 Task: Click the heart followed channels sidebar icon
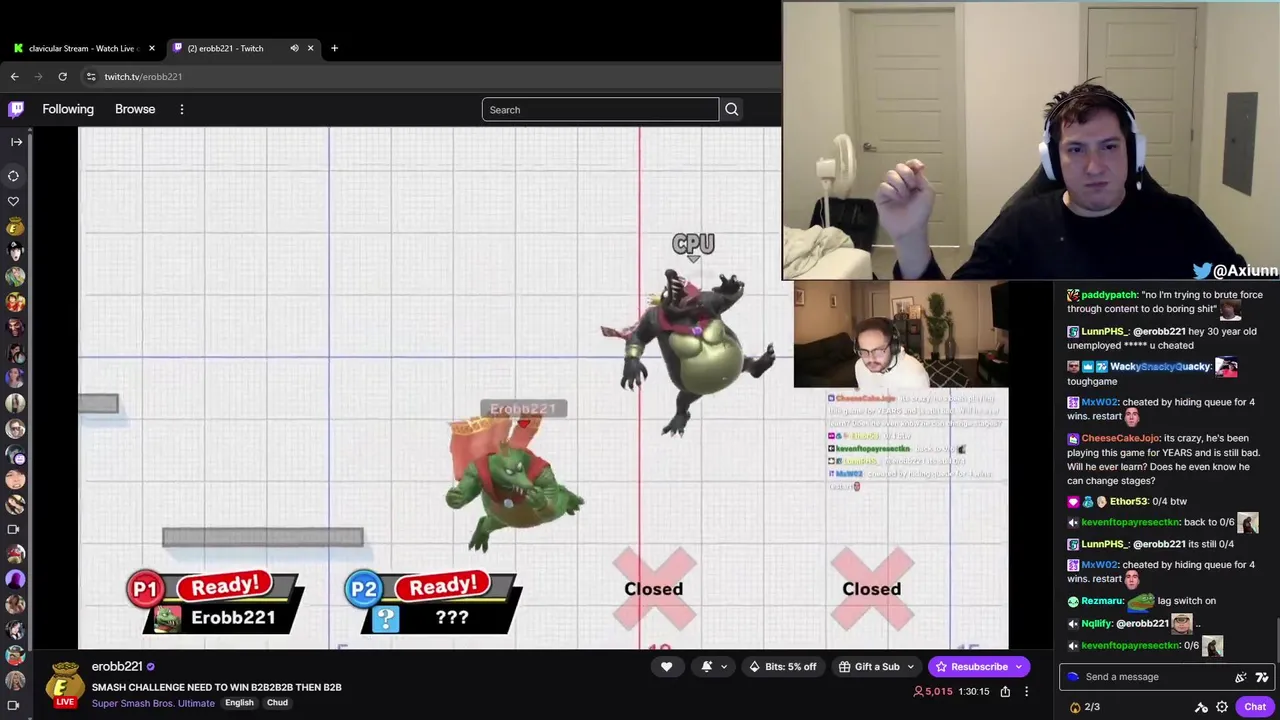point(14,202)
